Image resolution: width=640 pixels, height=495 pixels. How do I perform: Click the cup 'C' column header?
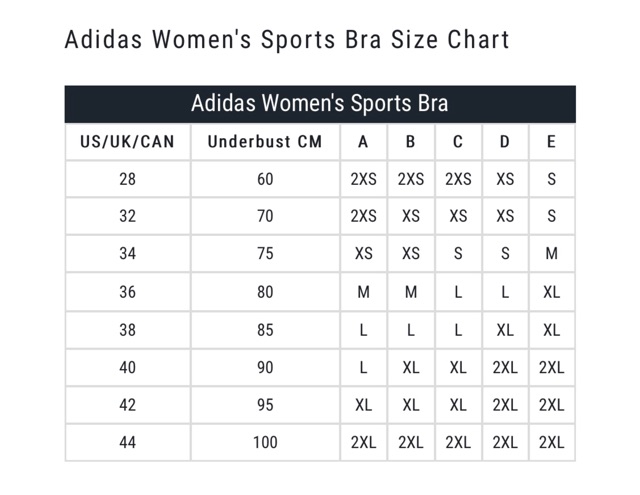tap(458, 142)
